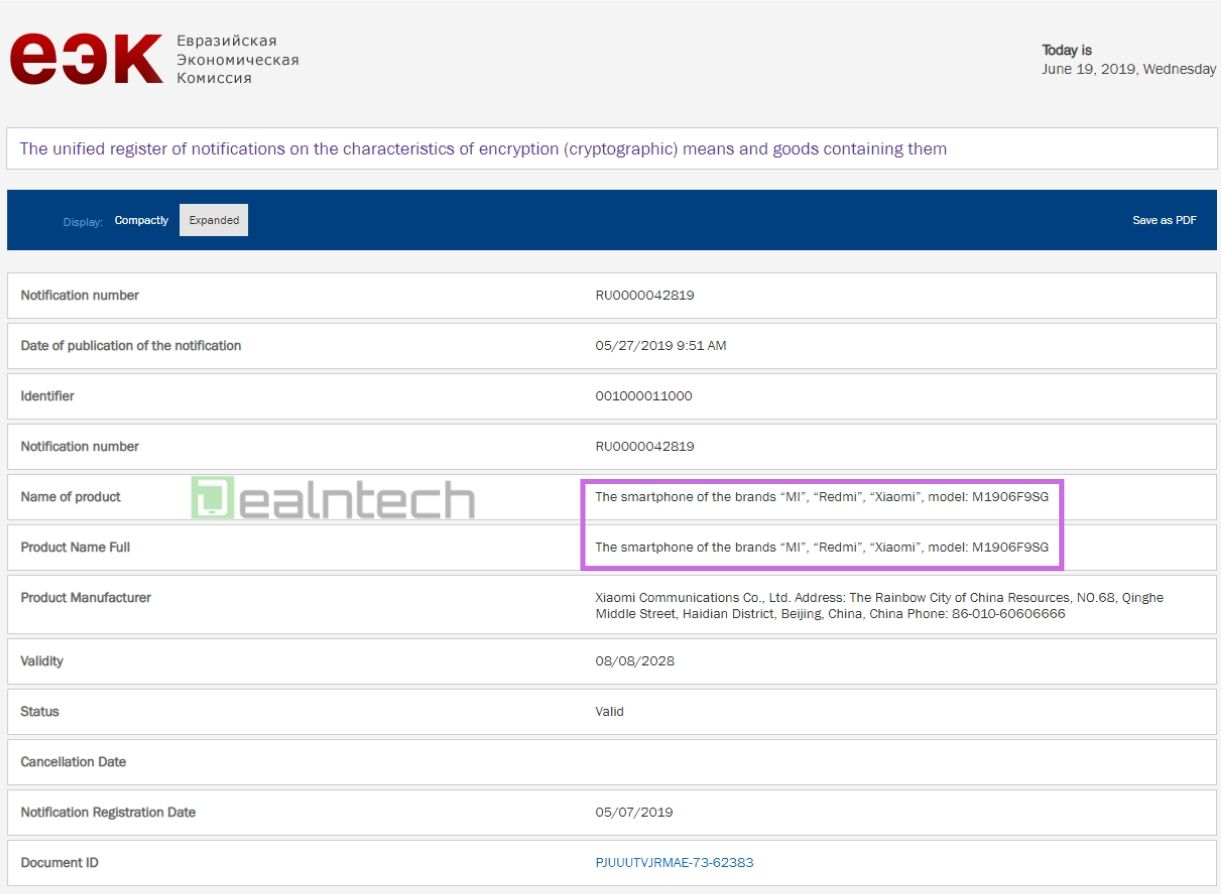Click the Евразийская Экономическая Комиссия header text
Image resolution: width=1221 pixels, height=894 pixels.
click(x=238, y=59)
